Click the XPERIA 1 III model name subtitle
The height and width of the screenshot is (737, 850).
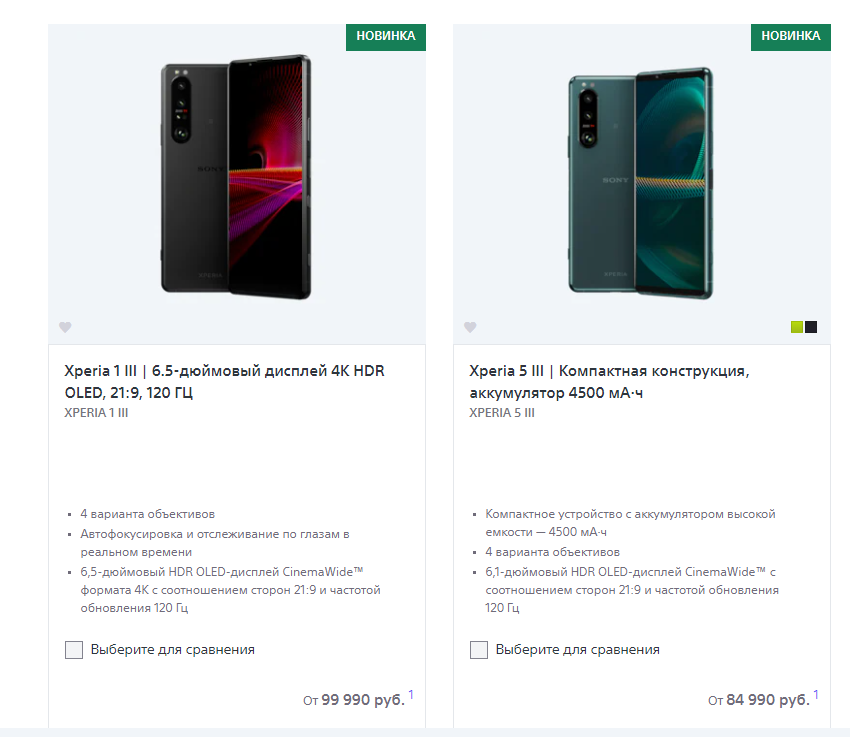[x=96, y=413]
